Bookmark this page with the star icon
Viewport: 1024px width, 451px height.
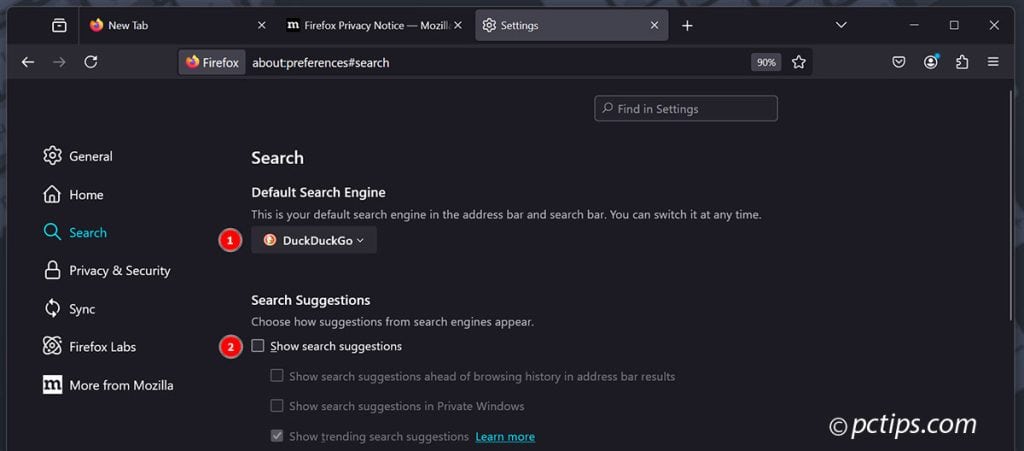click(x=799, y=62)
